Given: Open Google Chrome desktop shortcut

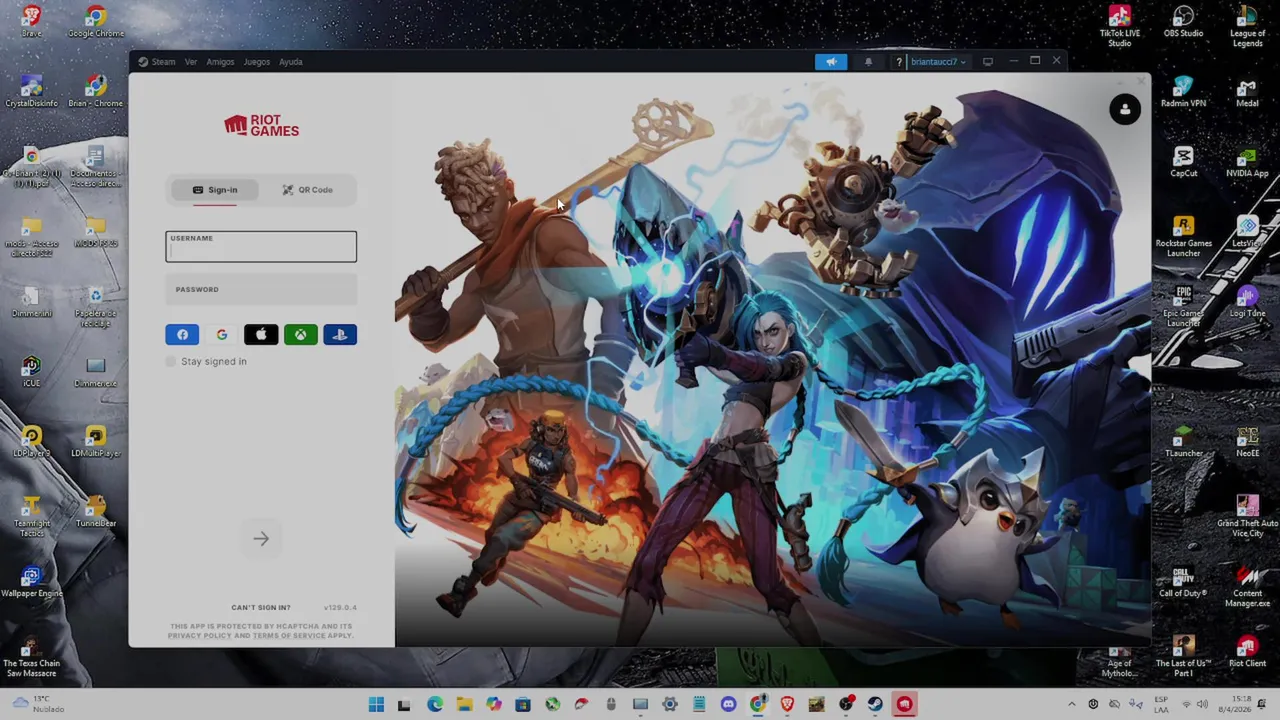Looking at the screenshot, I should (x=96, y=21).
